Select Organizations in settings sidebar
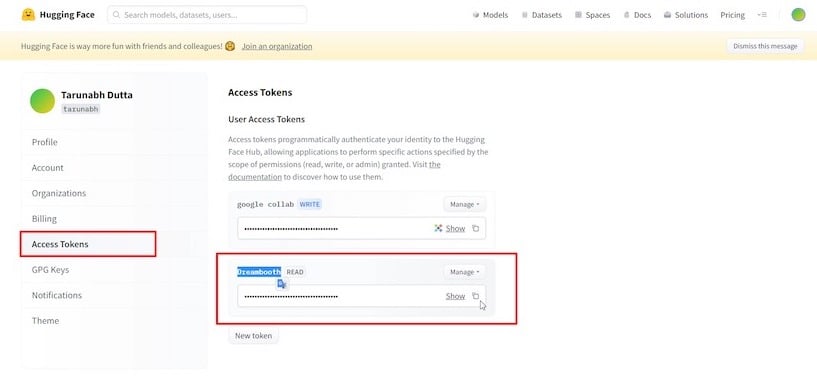 59,193
